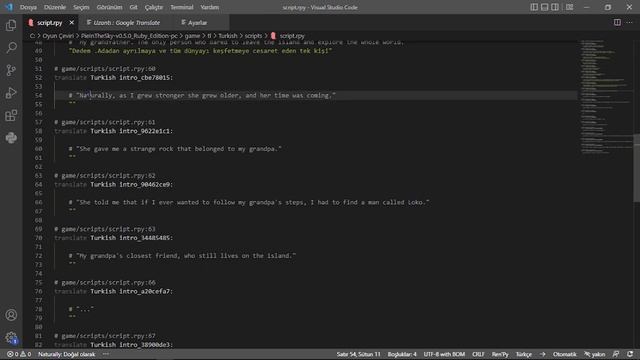The image size is (640, 360).
Task: Open the Accounts menu icon
Action: 11,315
